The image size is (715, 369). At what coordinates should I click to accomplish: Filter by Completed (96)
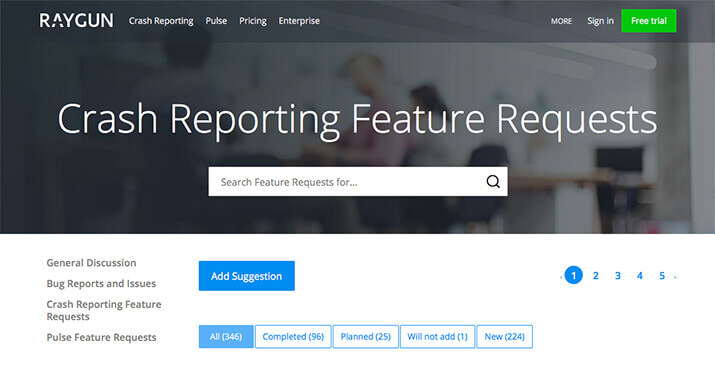pos(293,337)
